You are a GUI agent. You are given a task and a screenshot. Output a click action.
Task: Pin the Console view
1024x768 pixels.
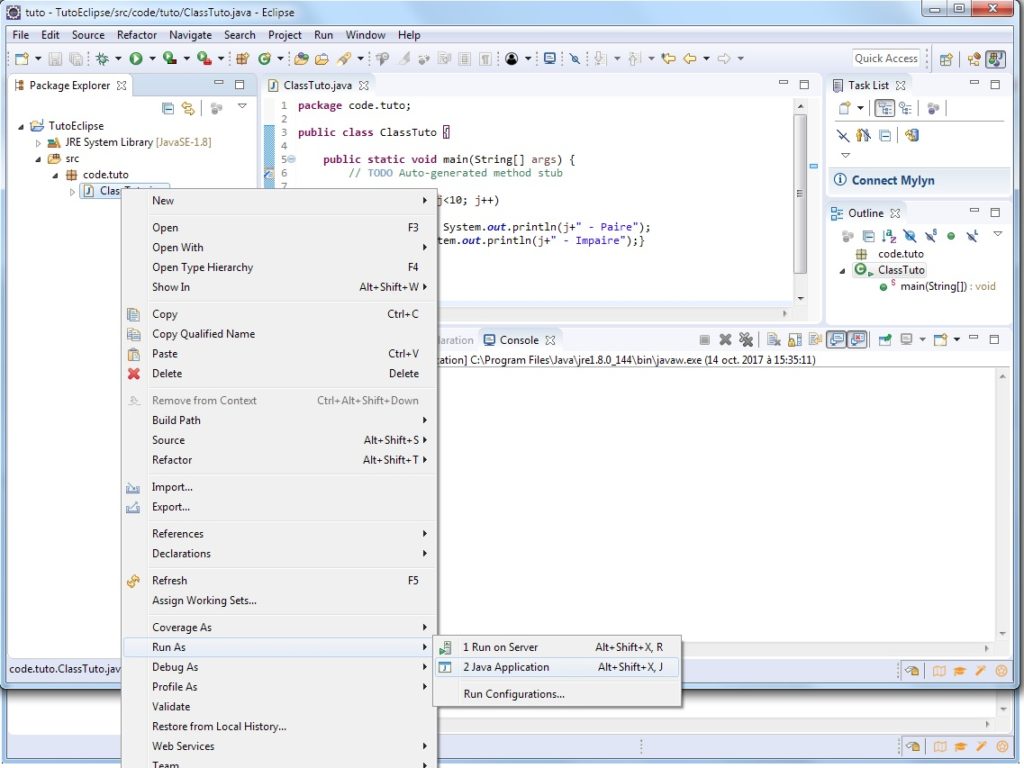[x=815, y=338]
